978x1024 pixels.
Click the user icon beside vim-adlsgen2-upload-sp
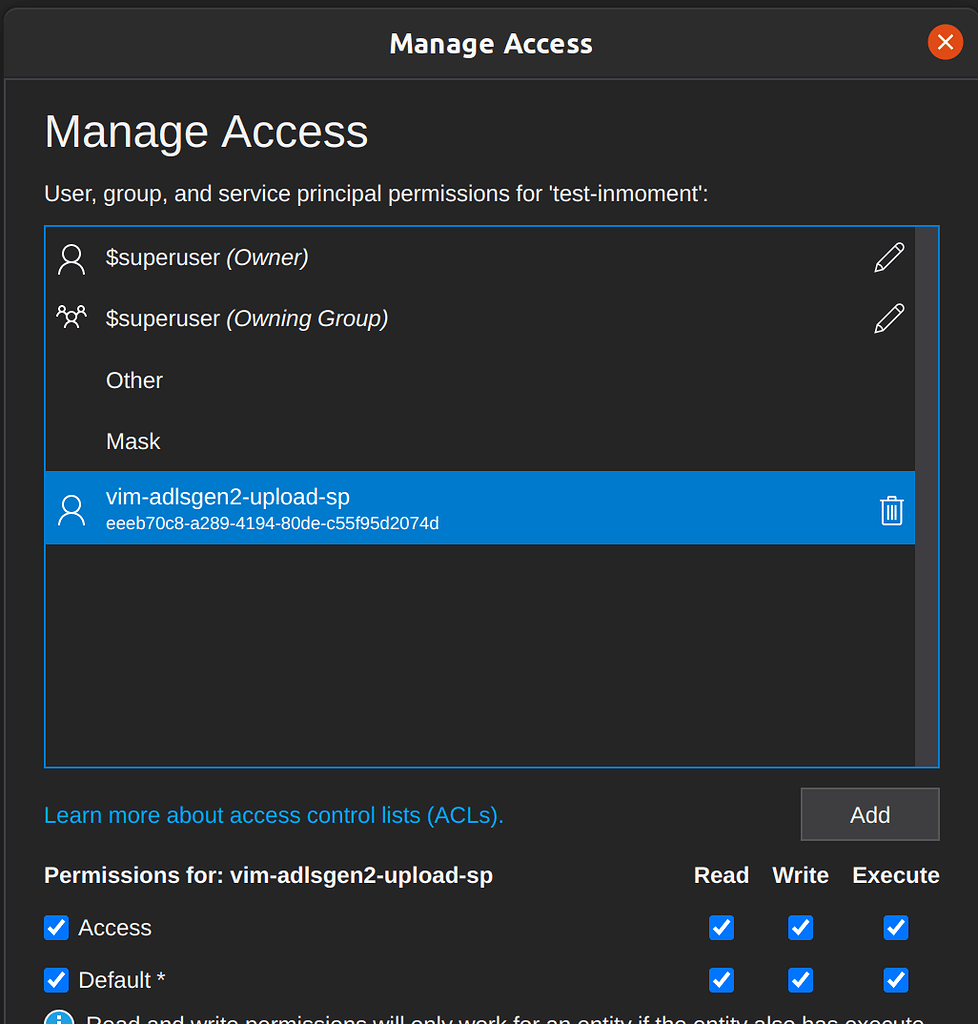[71, 508]
